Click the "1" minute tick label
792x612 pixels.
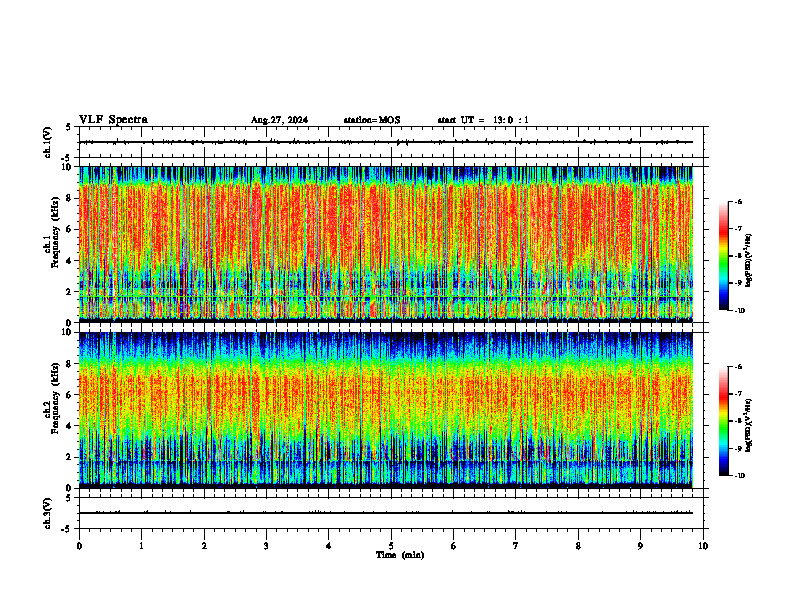point(141,546)
